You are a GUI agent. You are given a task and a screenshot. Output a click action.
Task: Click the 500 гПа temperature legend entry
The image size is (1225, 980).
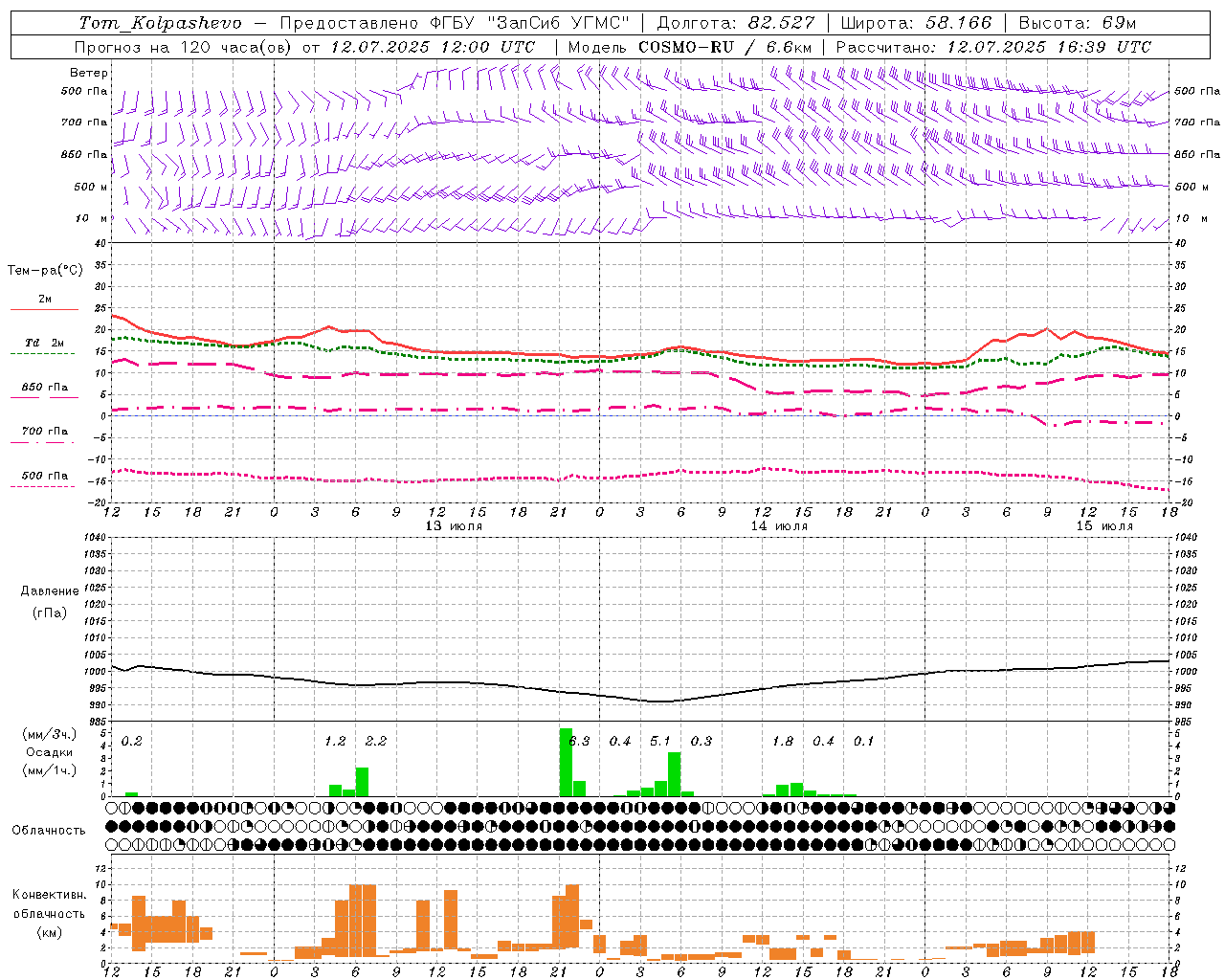pos(45,476)
